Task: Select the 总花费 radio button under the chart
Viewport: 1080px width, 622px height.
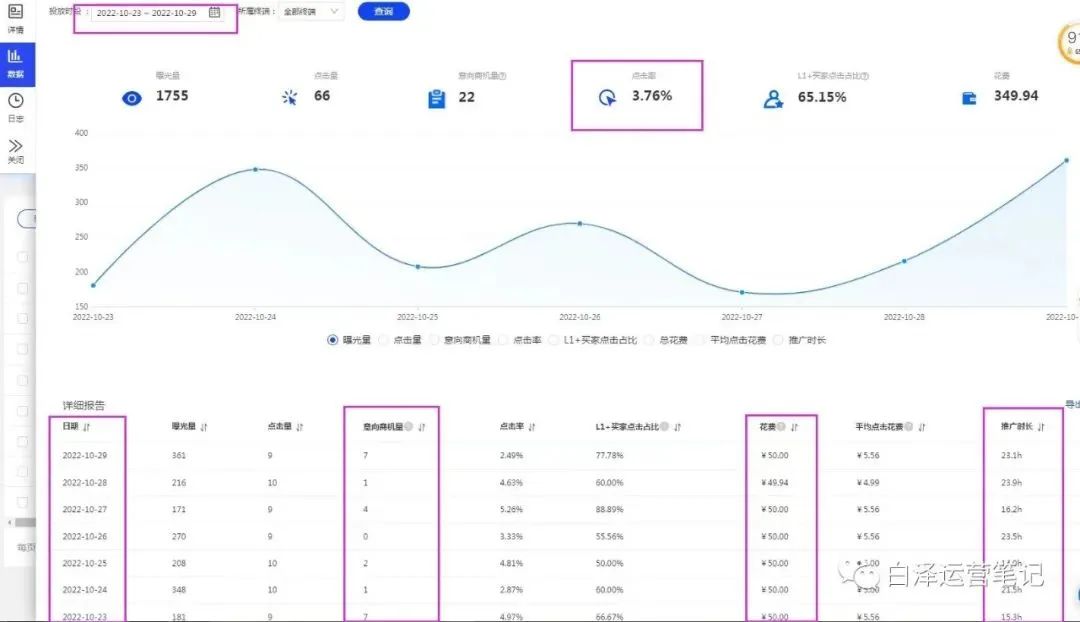Action: 649,340
